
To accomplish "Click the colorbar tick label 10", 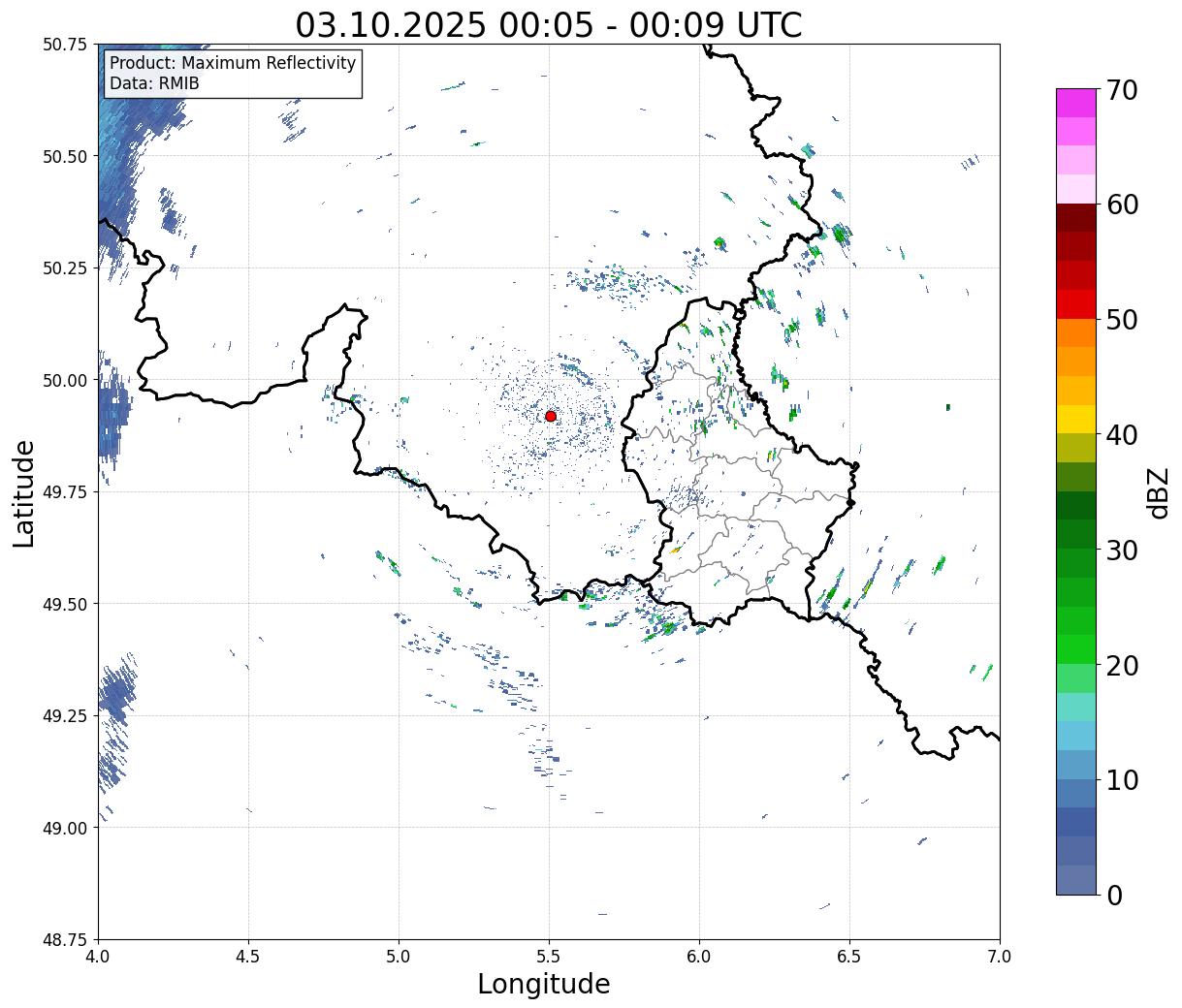I will 1122,780.
